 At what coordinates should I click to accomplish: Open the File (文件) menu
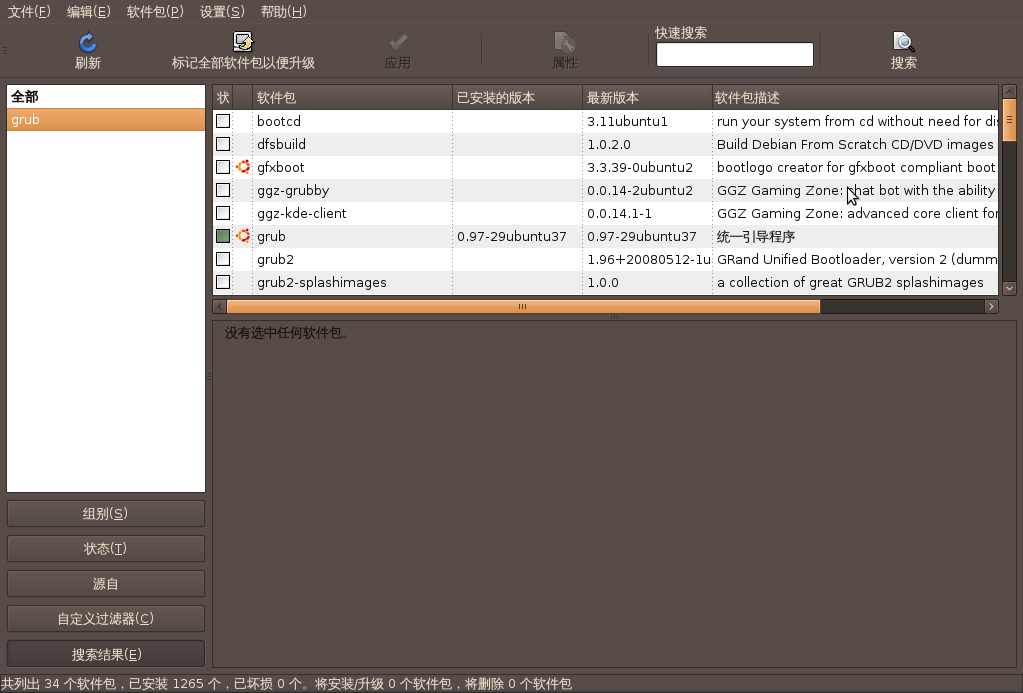pos(29,12)
